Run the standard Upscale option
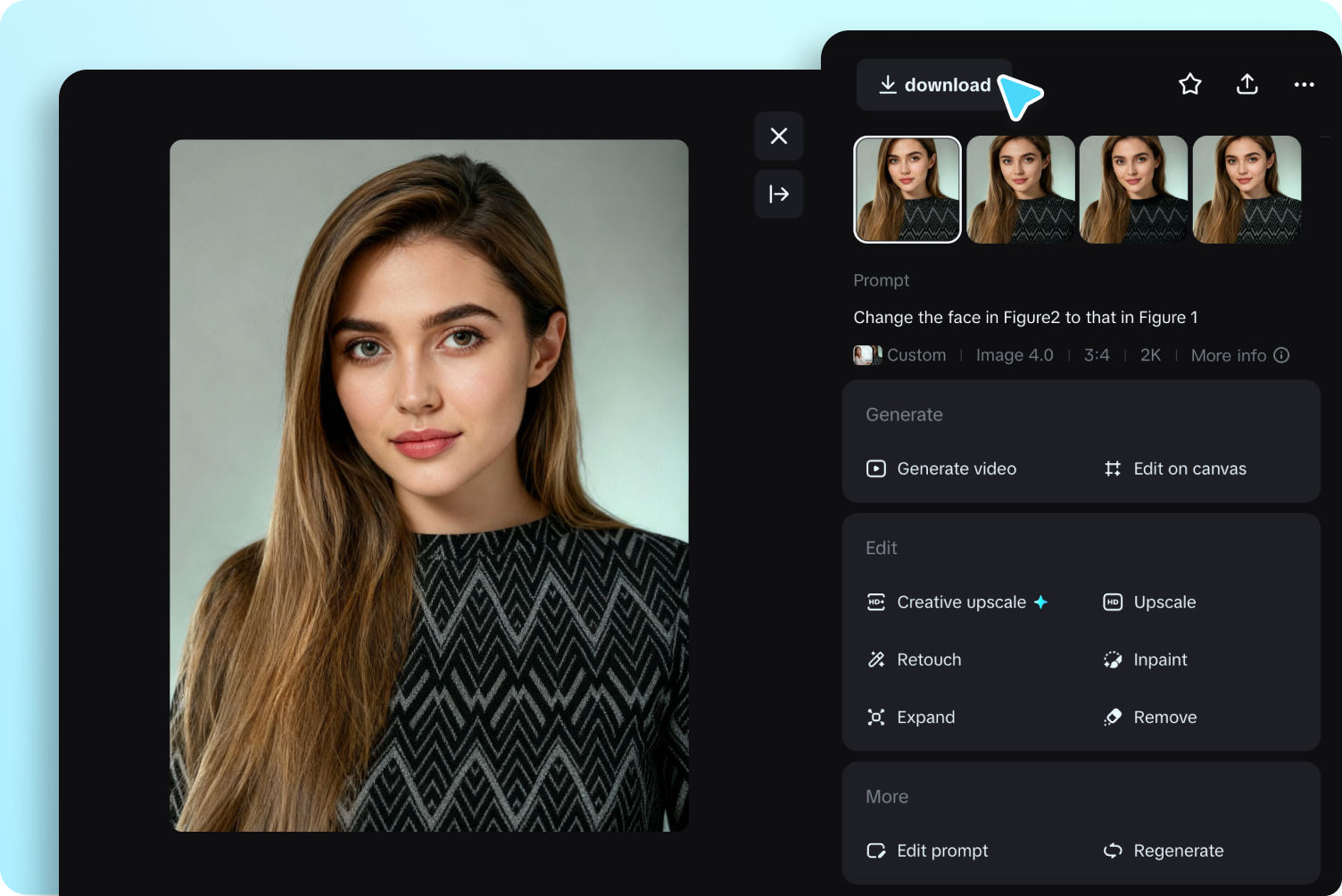The image size is (1342, 896). click(x=1149, y=602)
